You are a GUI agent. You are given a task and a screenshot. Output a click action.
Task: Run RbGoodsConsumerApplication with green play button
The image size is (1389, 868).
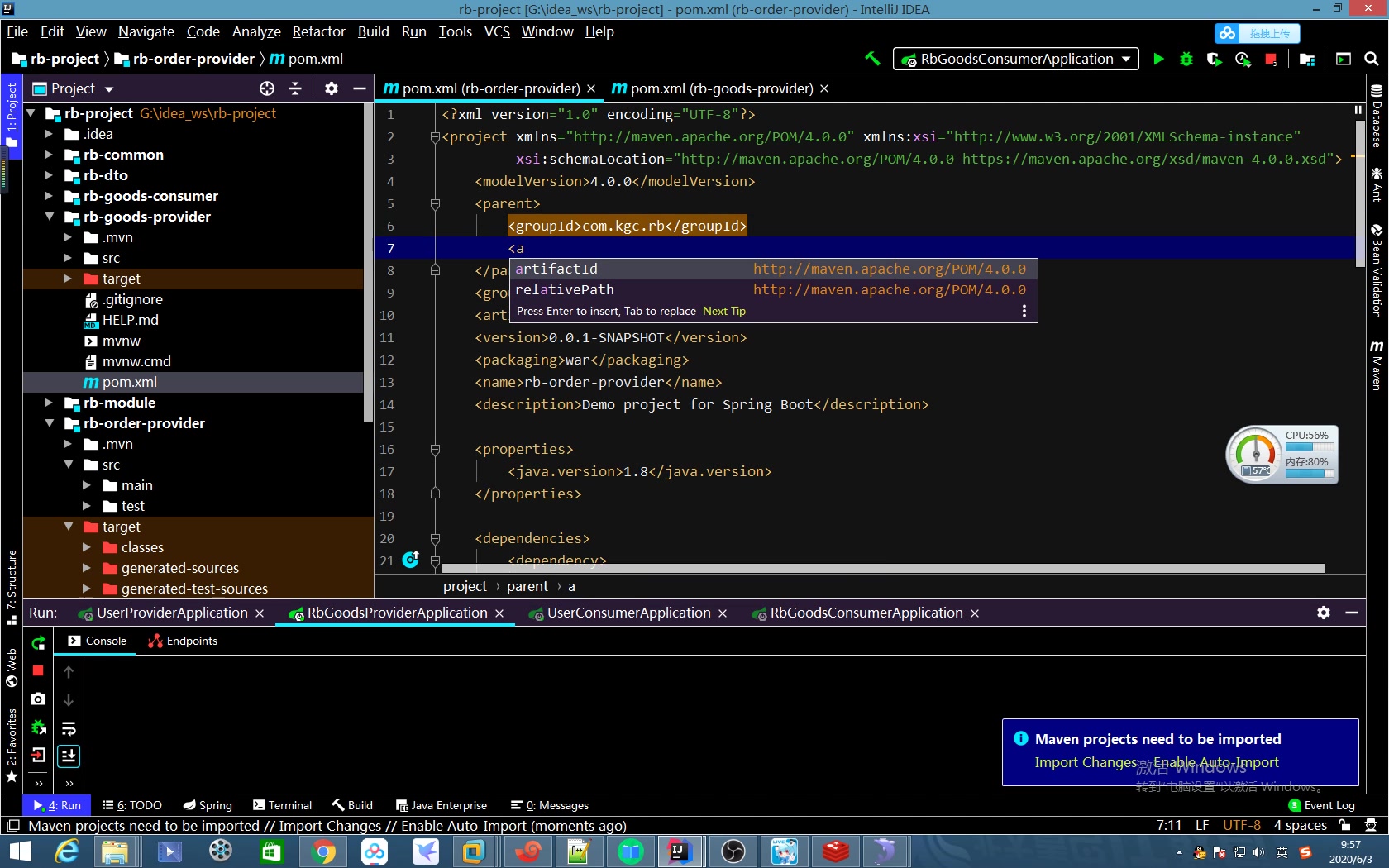1158,59
